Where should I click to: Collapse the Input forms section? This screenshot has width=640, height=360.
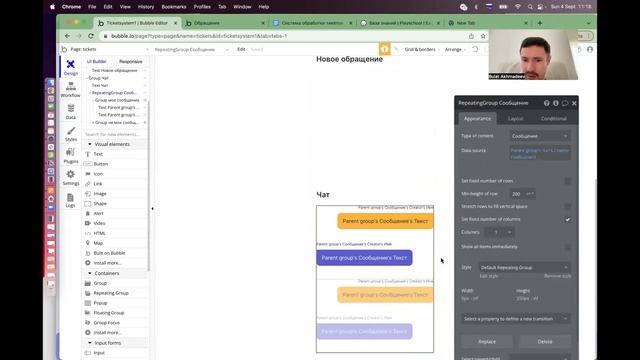click(x=90, y=343)
